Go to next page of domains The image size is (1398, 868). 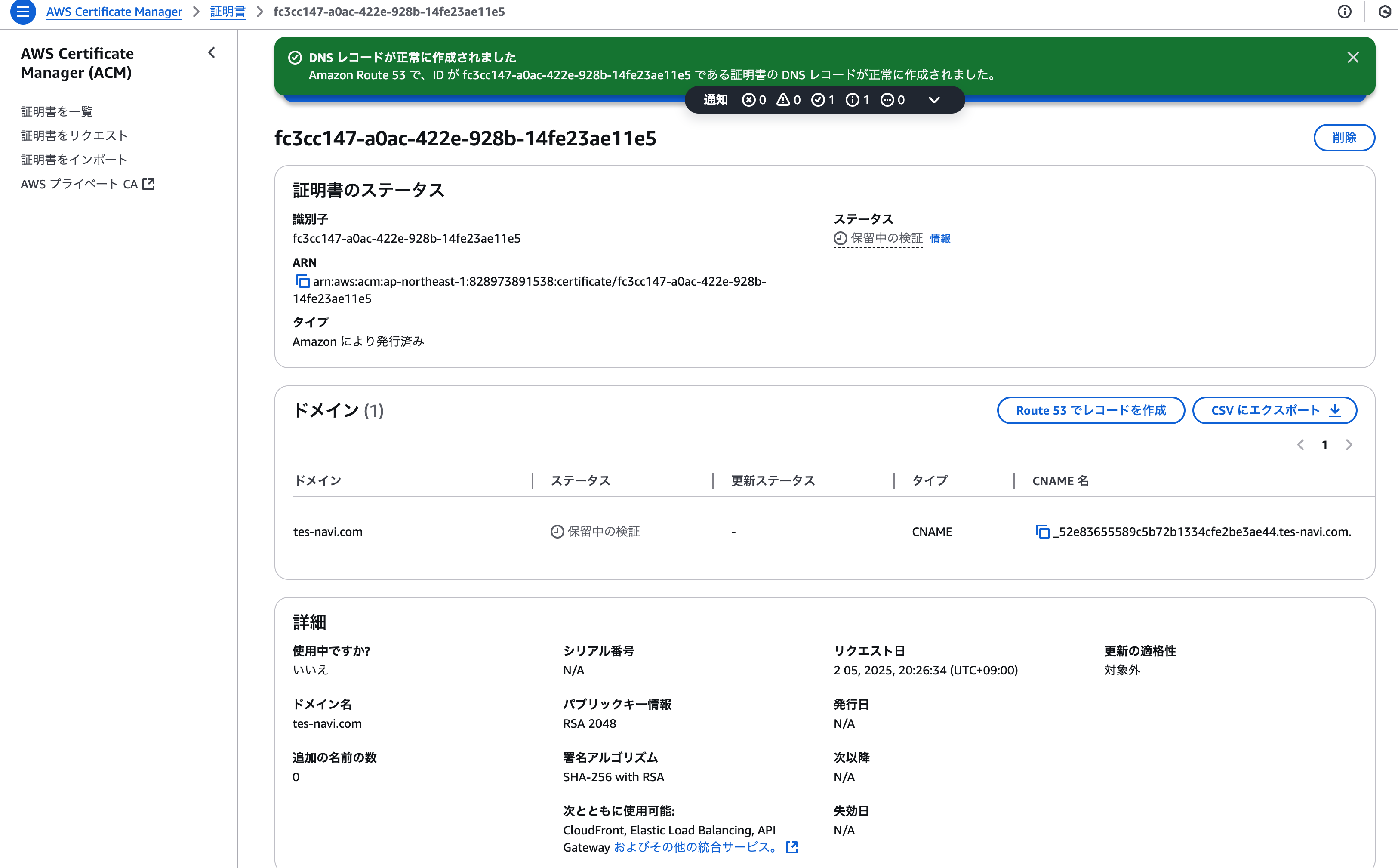click(1349, 445)
